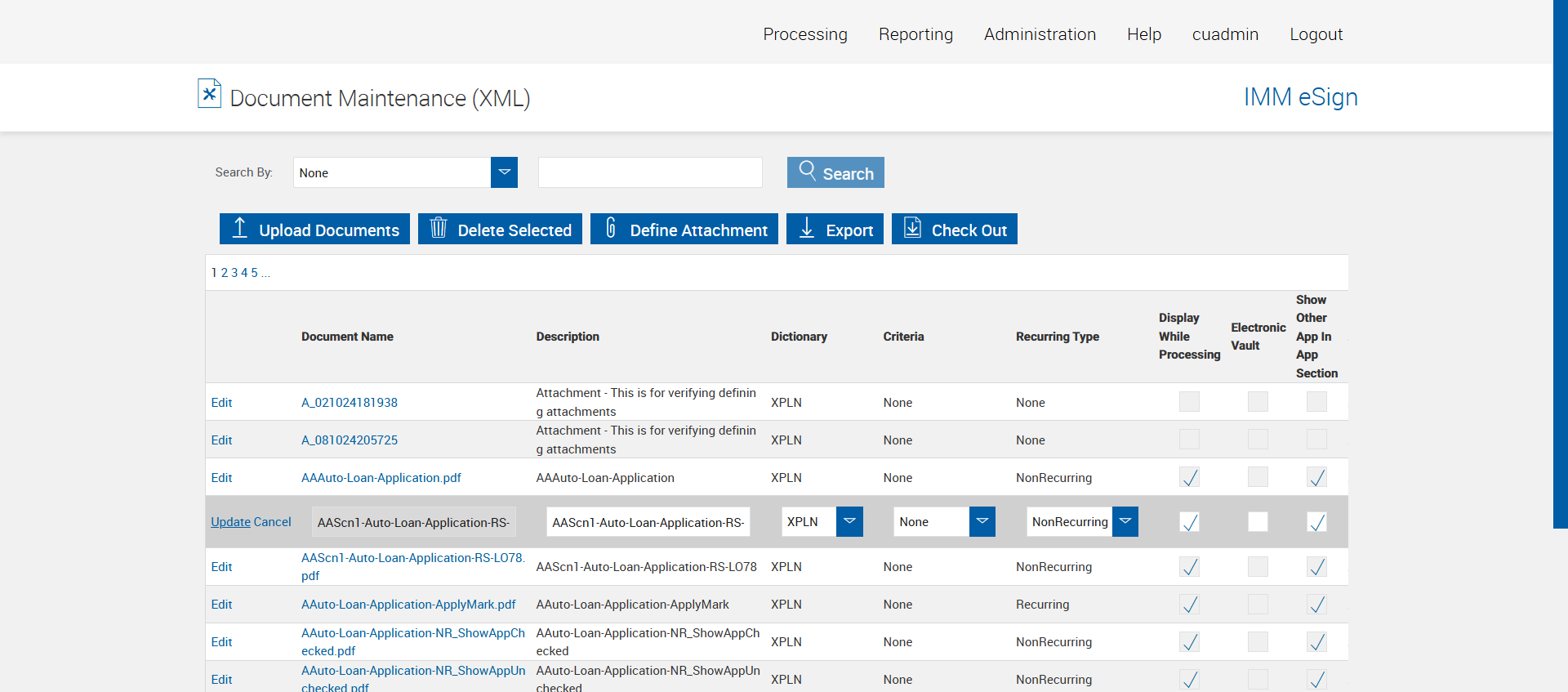Viewport: 1568px width, 692px height.
Task: Go to page 3 of results
Action: [234, 273]
